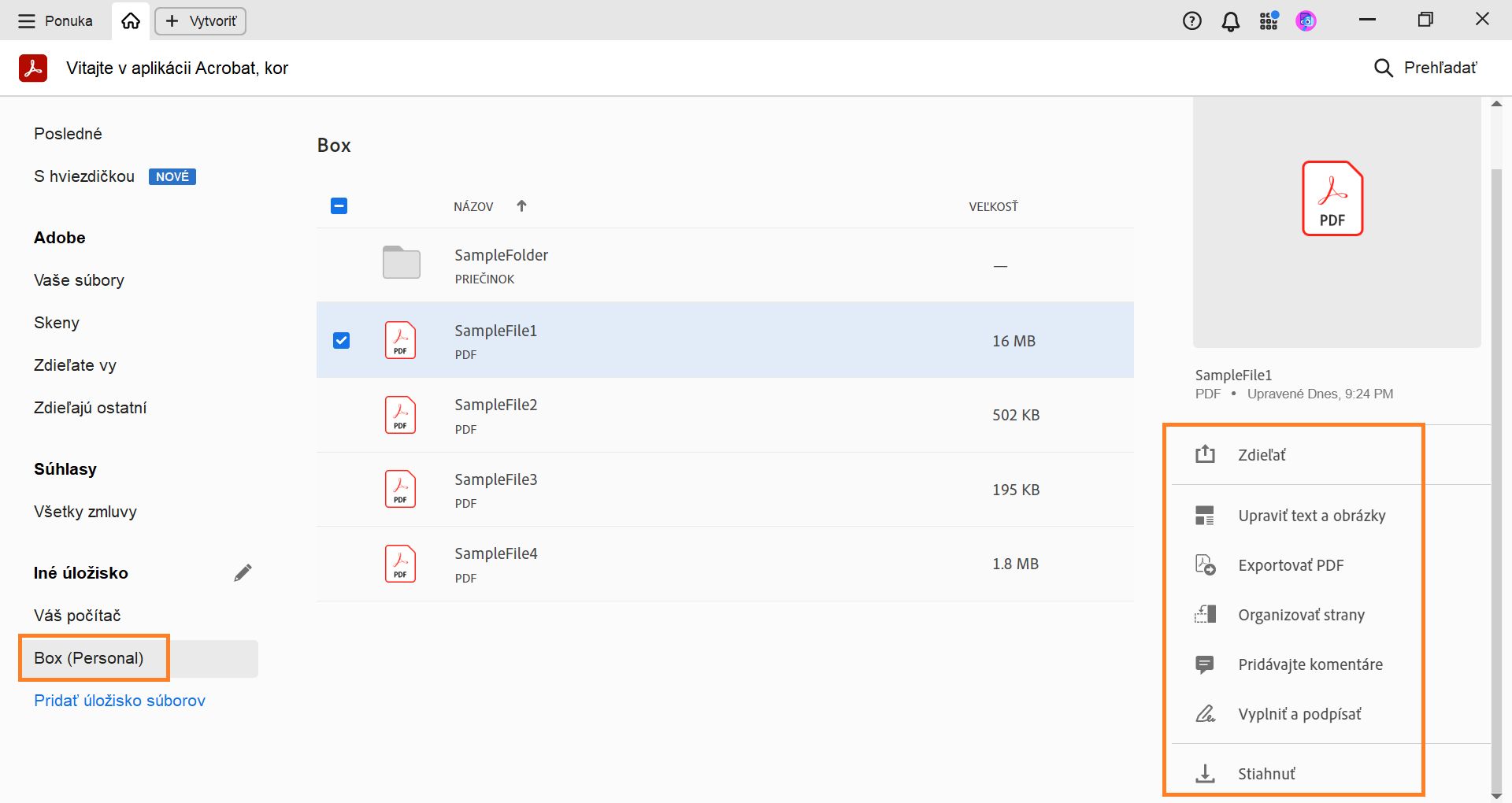The width and height of the screenshot is (1512, 803).
Task: Open the SampleFolder folder row
Action: [x=501, y=265]
